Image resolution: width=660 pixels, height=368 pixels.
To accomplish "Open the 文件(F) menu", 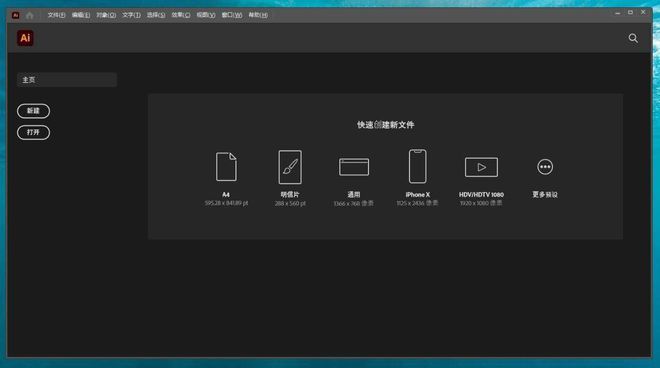I will 56,15.
